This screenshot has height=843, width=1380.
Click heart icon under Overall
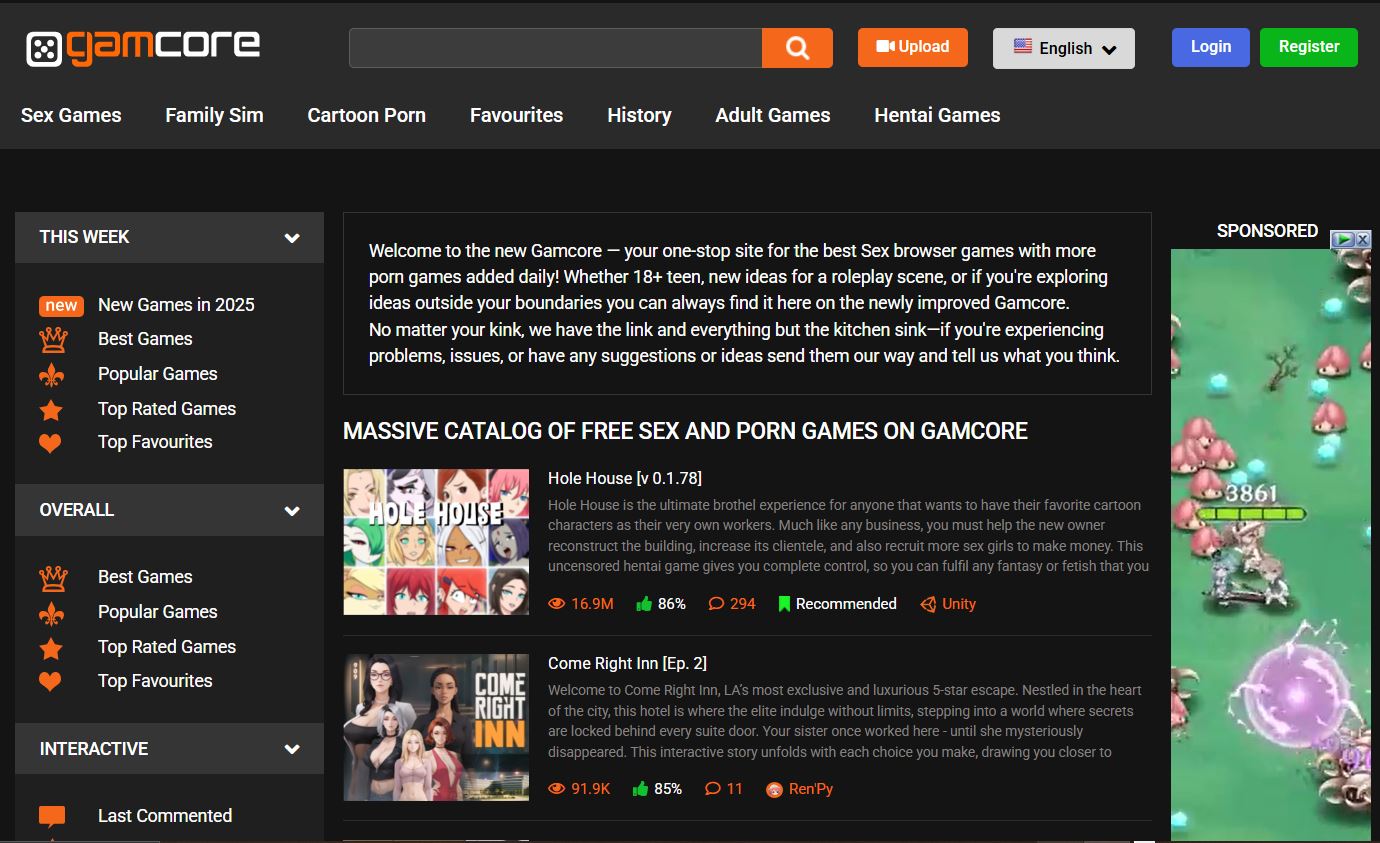pyautogui.click(x=50, y=682)
